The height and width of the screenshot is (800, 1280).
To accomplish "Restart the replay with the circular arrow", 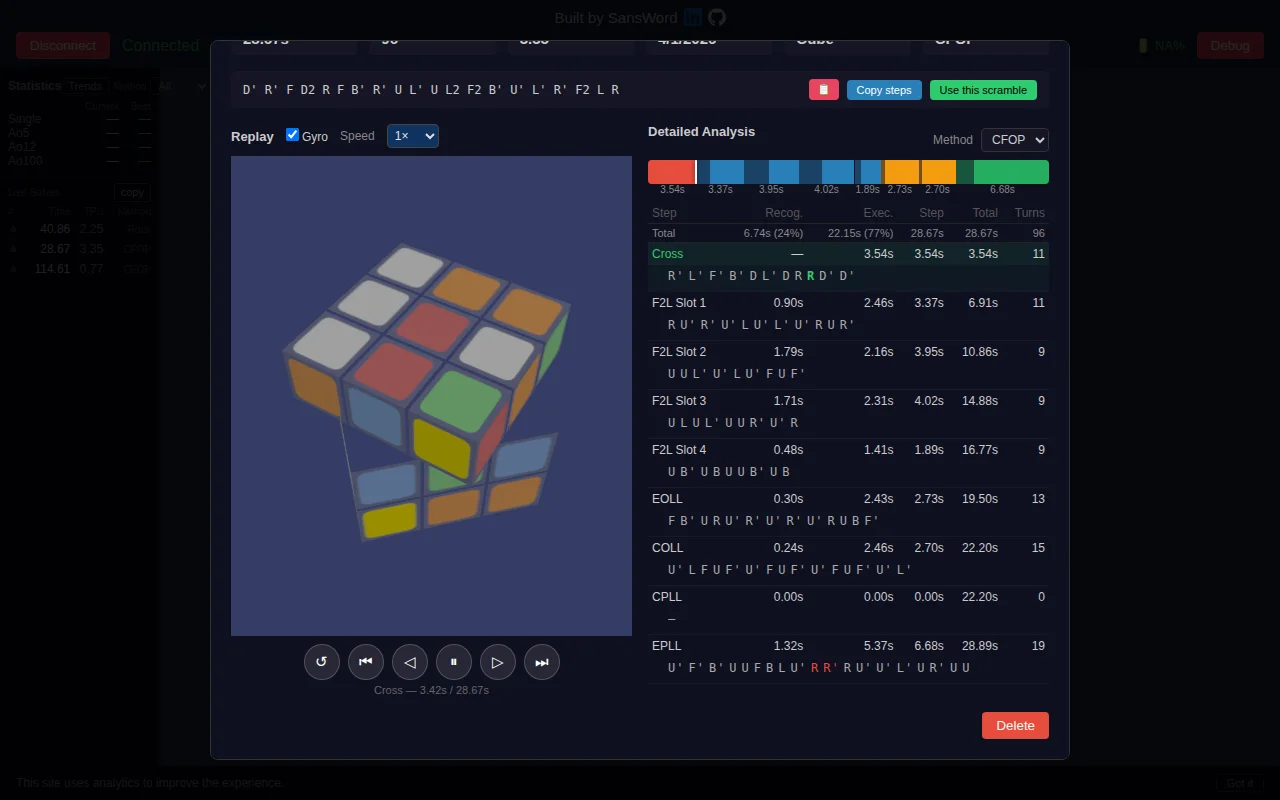I will click(x=321, y=662).
